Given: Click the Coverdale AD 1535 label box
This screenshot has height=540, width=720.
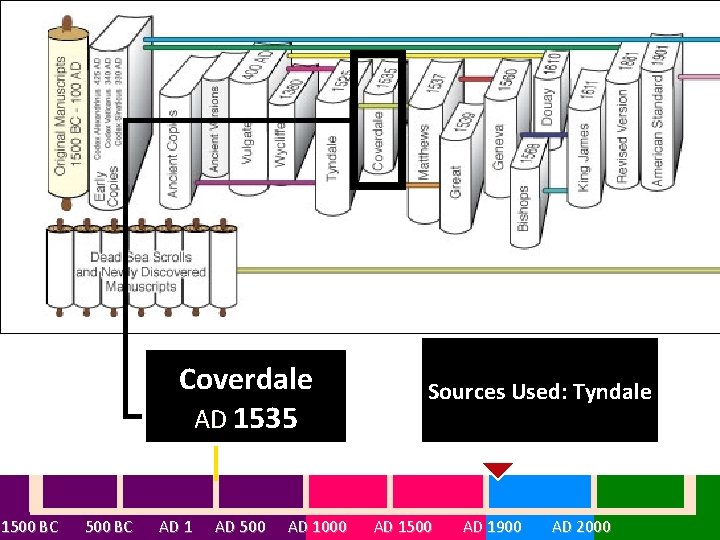Looking at the screenshot, I should tap(246, 396).
